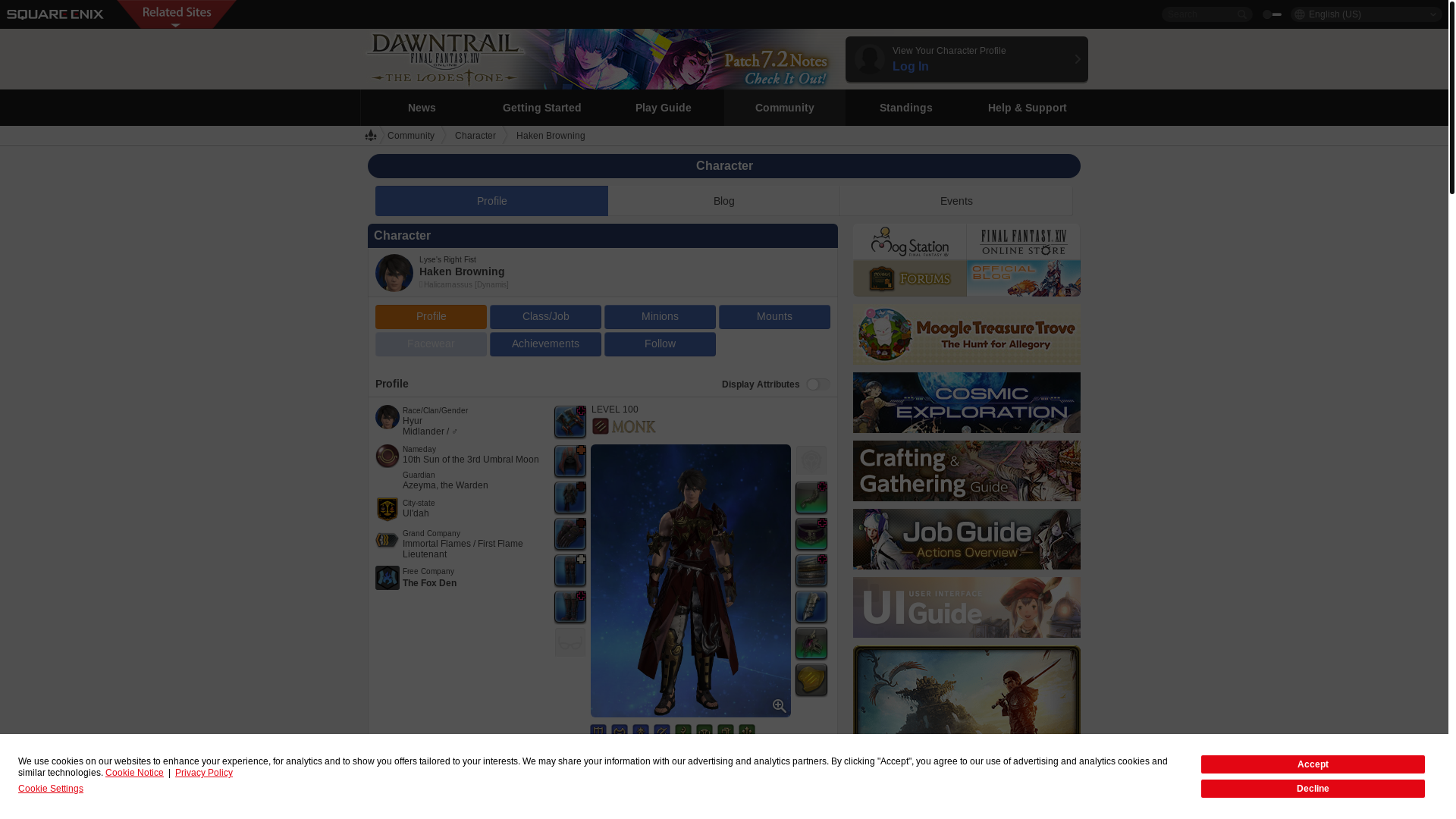Open the Cosmic Exploration banner

click(x=967, y=403)
